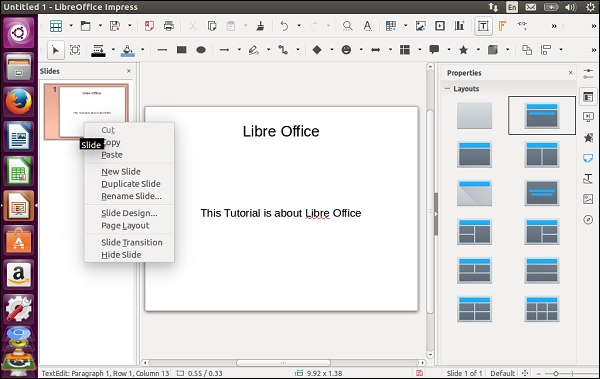This screenshot has width=600, height=379.
Task: Choose the Select arrow tool
Action: point(55,50)
